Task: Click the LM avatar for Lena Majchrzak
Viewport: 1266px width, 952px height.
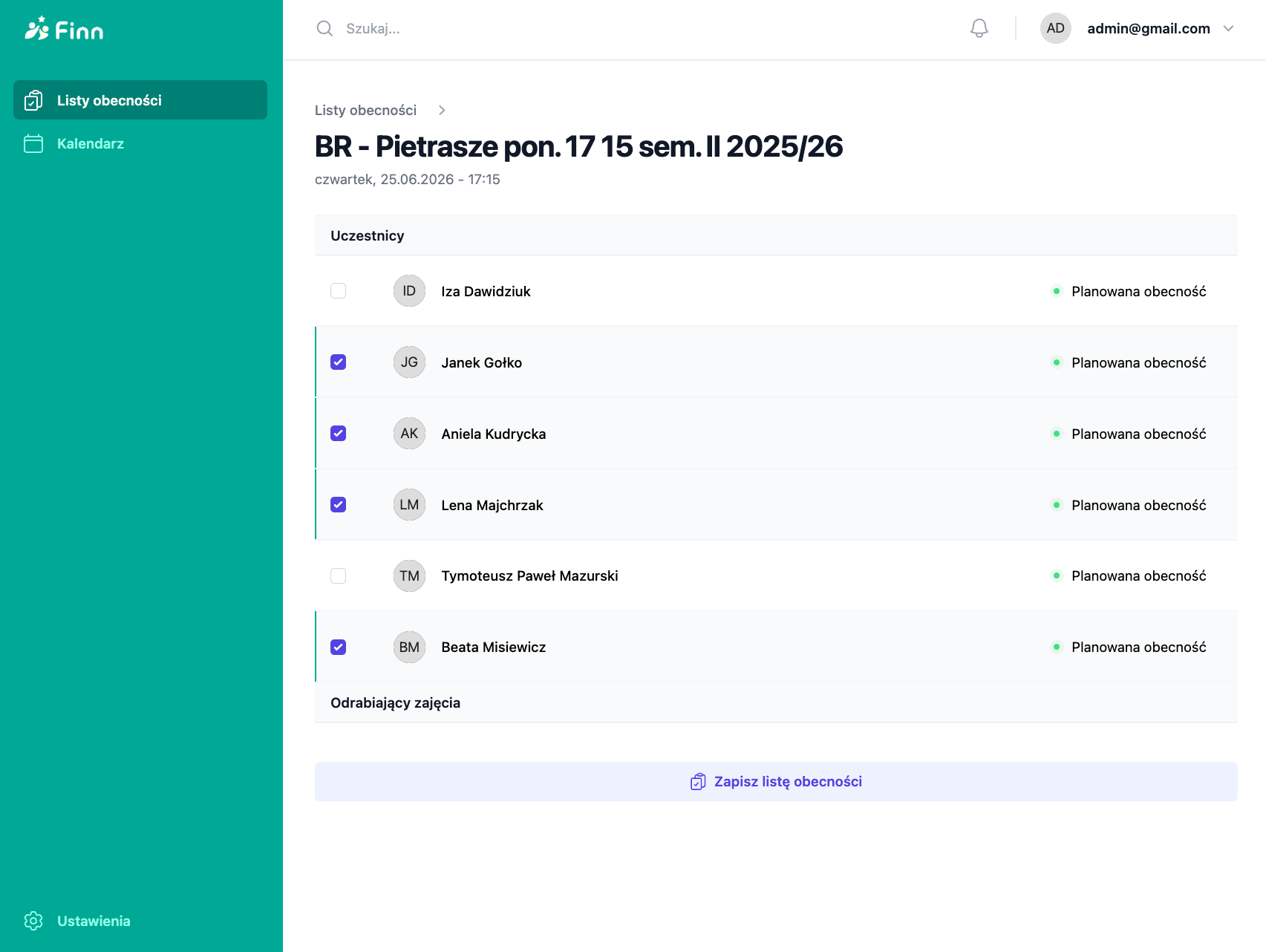Action: (x=409, y=505)
